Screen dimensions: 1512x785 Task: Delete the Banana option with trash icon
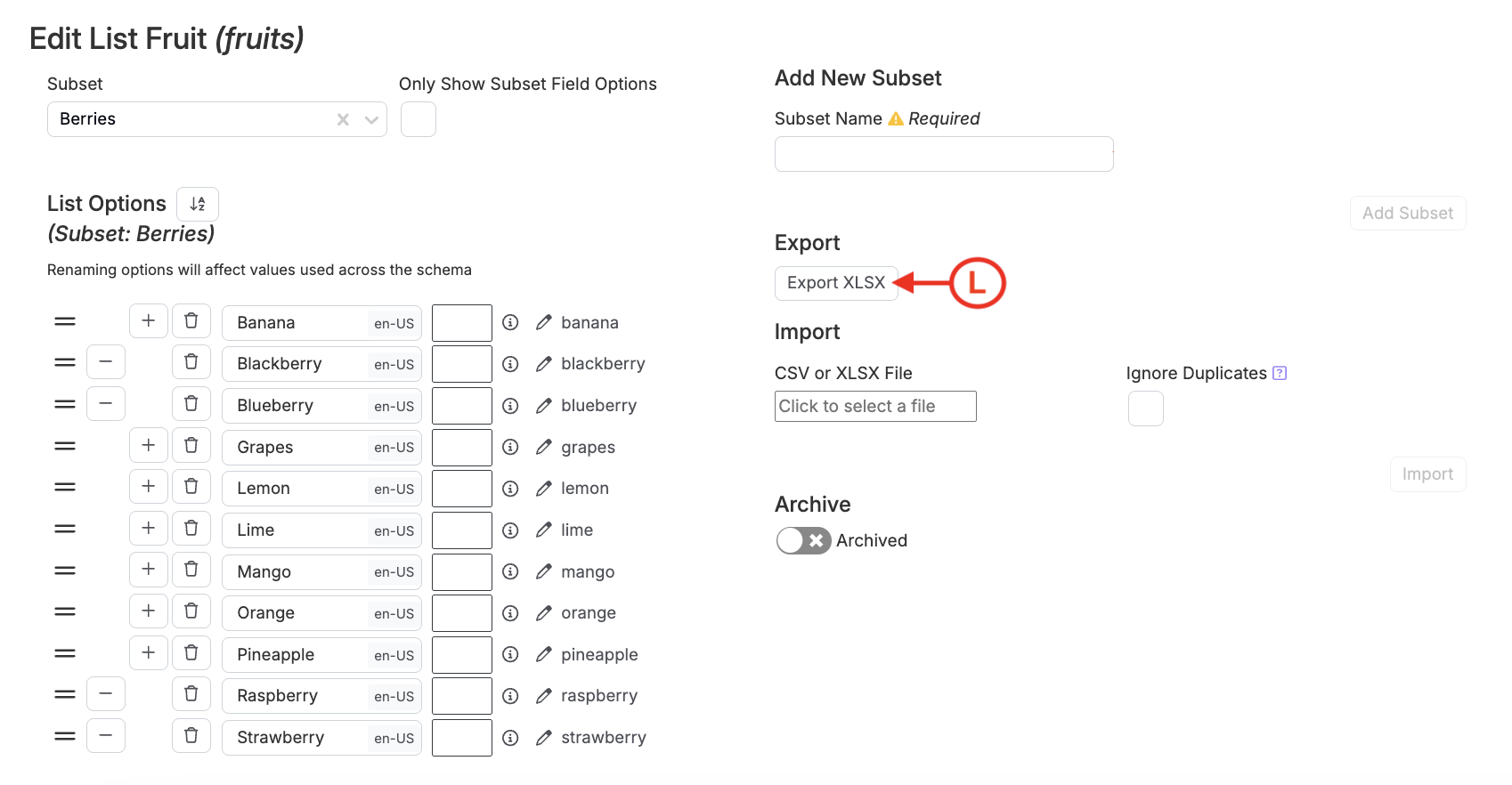191,321
